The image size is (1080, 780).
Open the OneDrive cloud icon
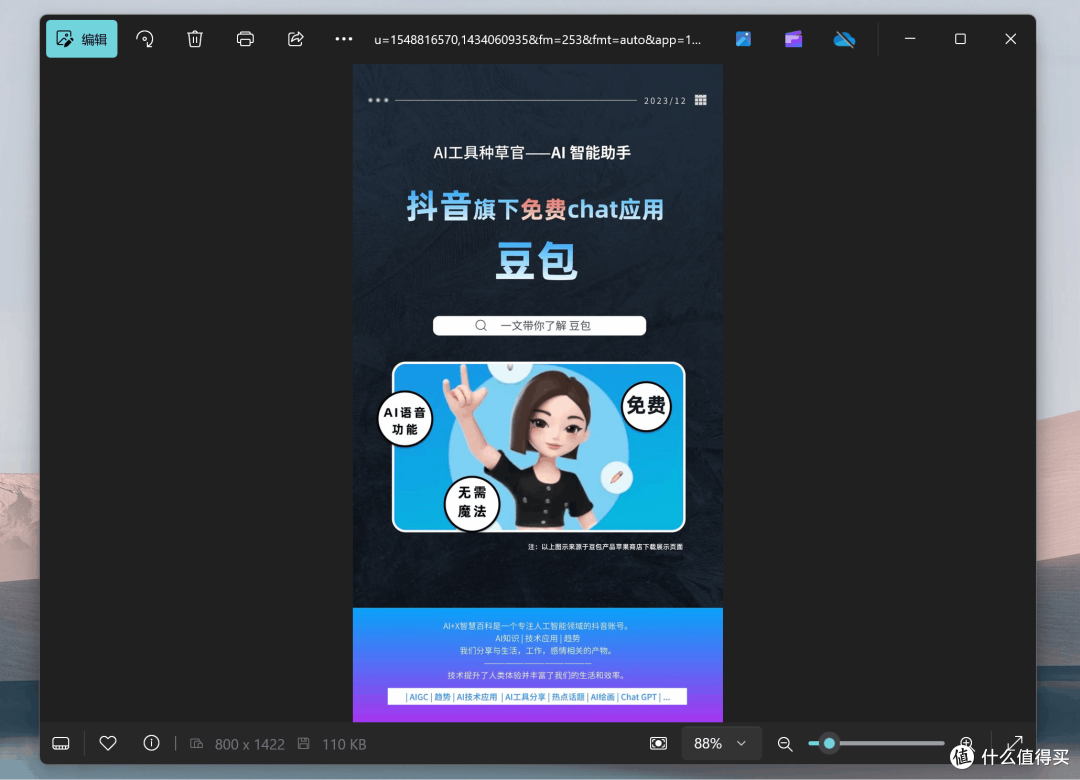coord(844,40)
